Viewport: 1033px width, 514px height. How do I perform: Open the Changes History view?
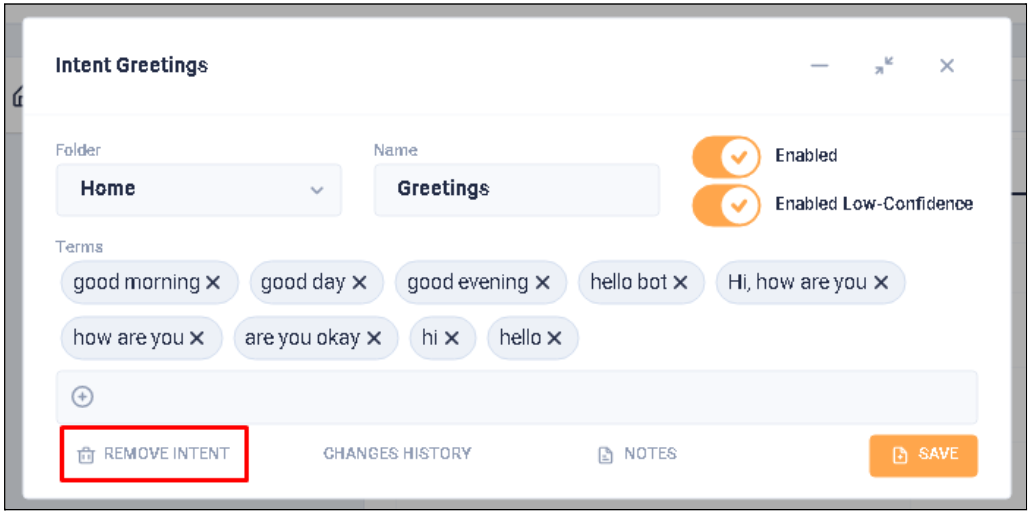pyautogui.click(x=397, y=454)
